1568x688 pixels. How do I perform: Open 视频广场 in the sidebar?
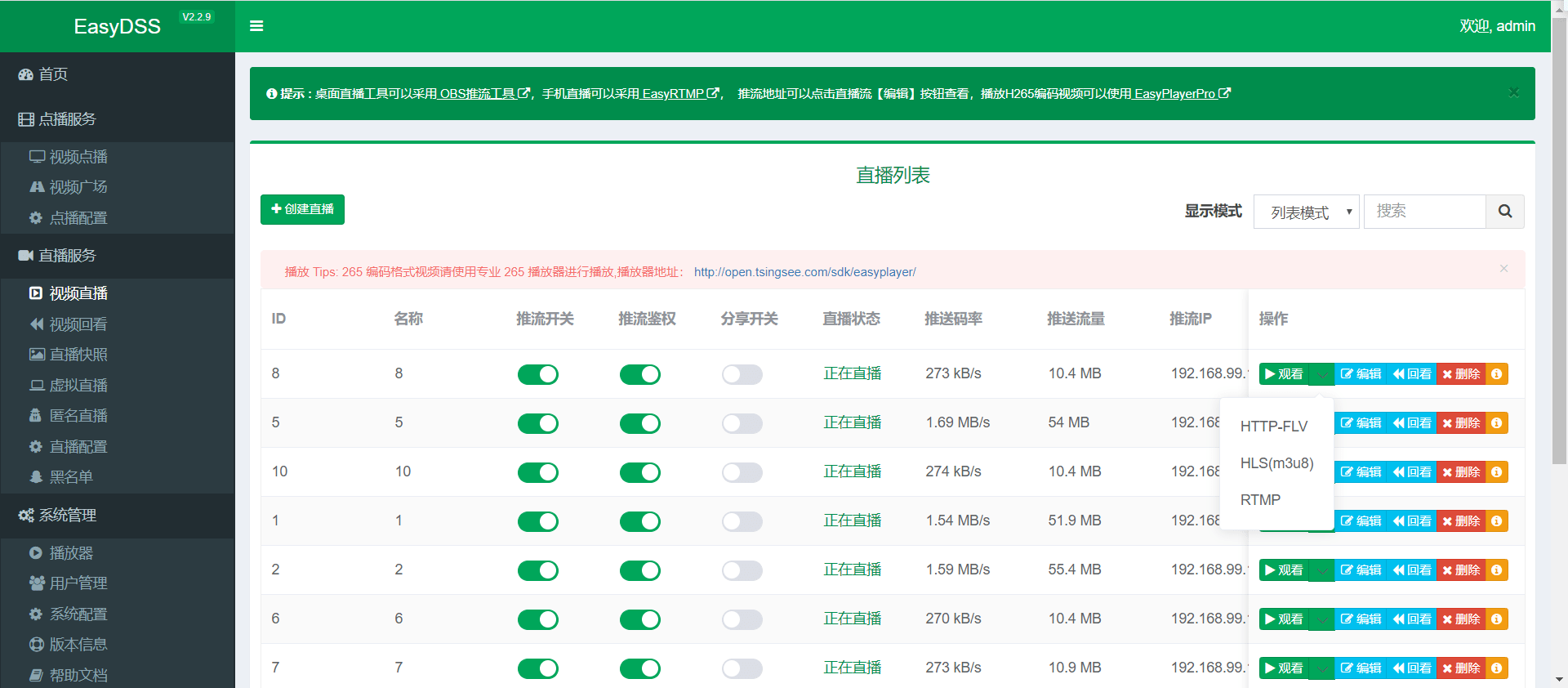click(x=78, y=187)
